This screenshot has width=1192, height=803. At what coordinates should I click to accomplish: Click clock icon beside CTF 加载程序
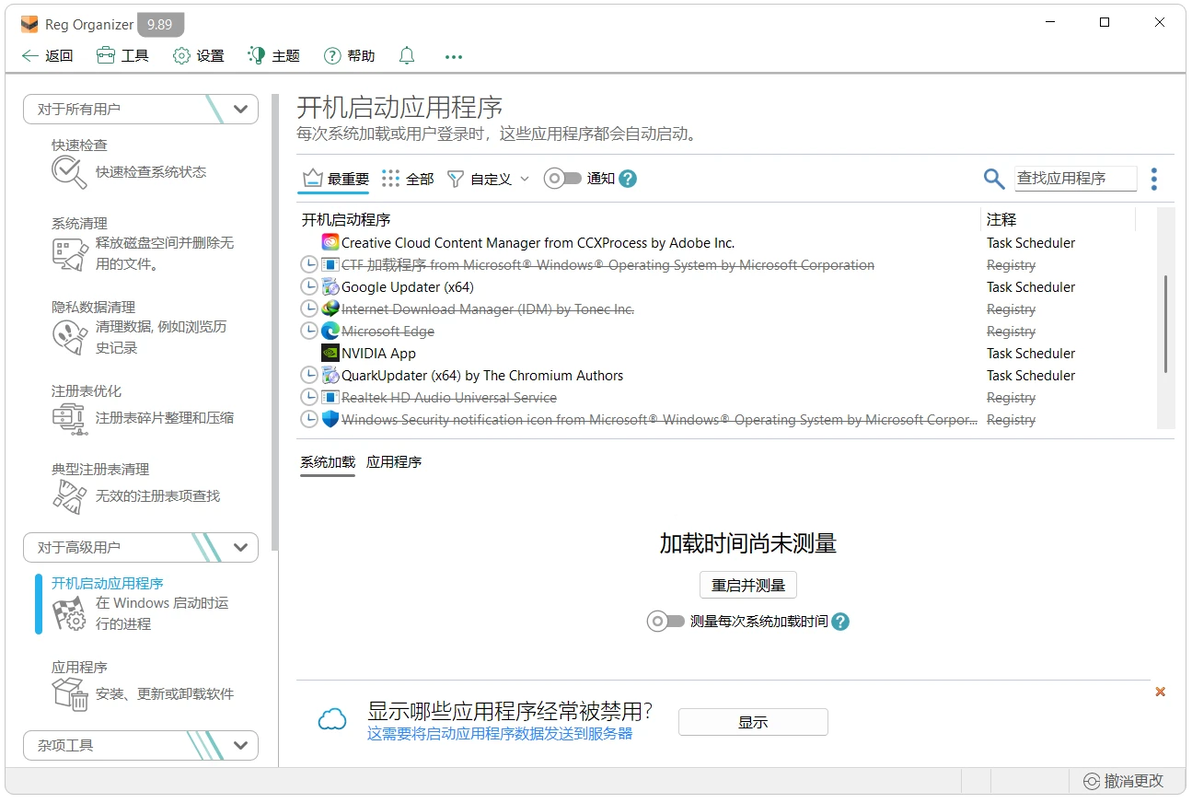coord(309,265)
